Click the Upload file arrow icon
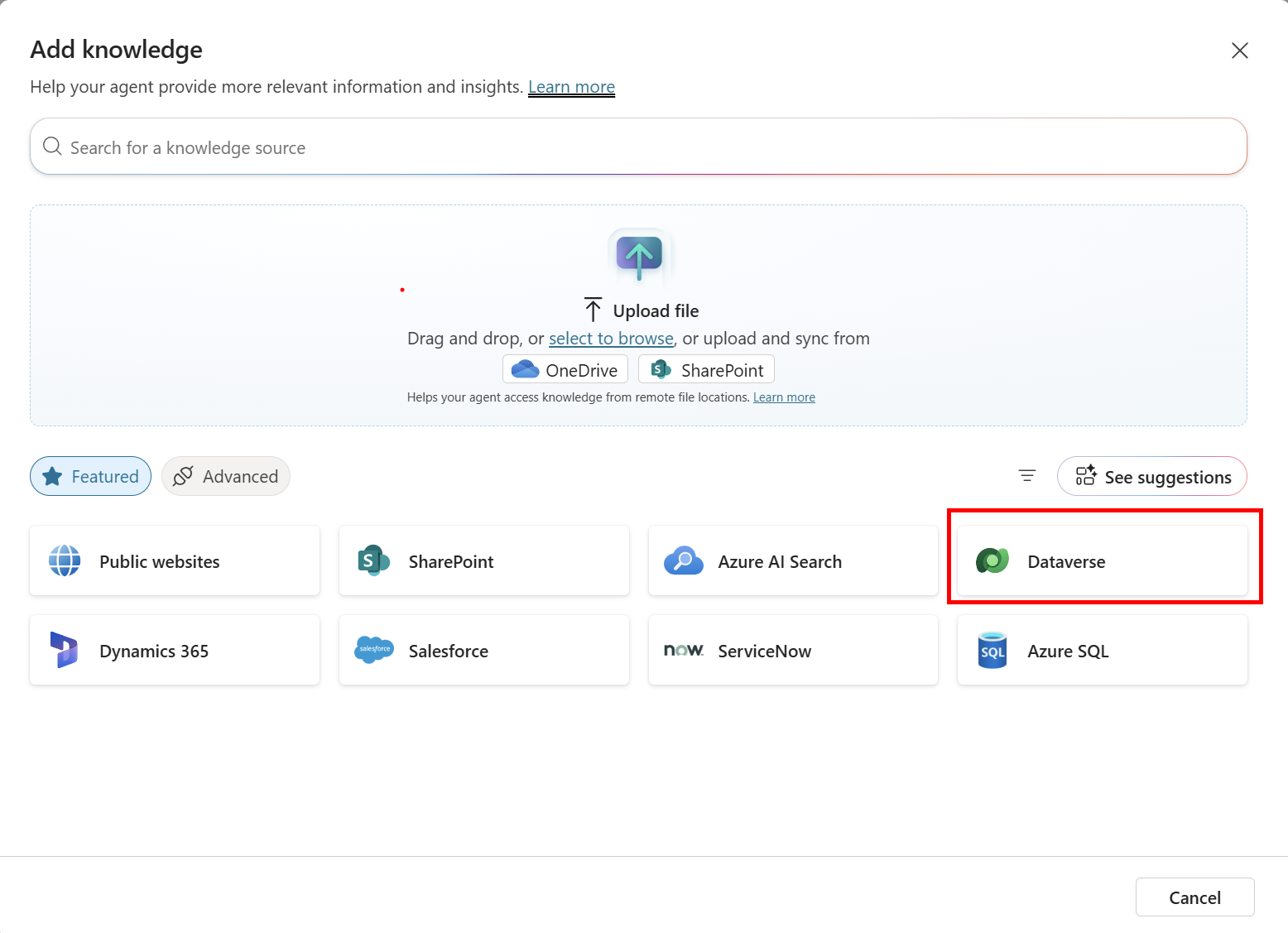 click(638, 257)
